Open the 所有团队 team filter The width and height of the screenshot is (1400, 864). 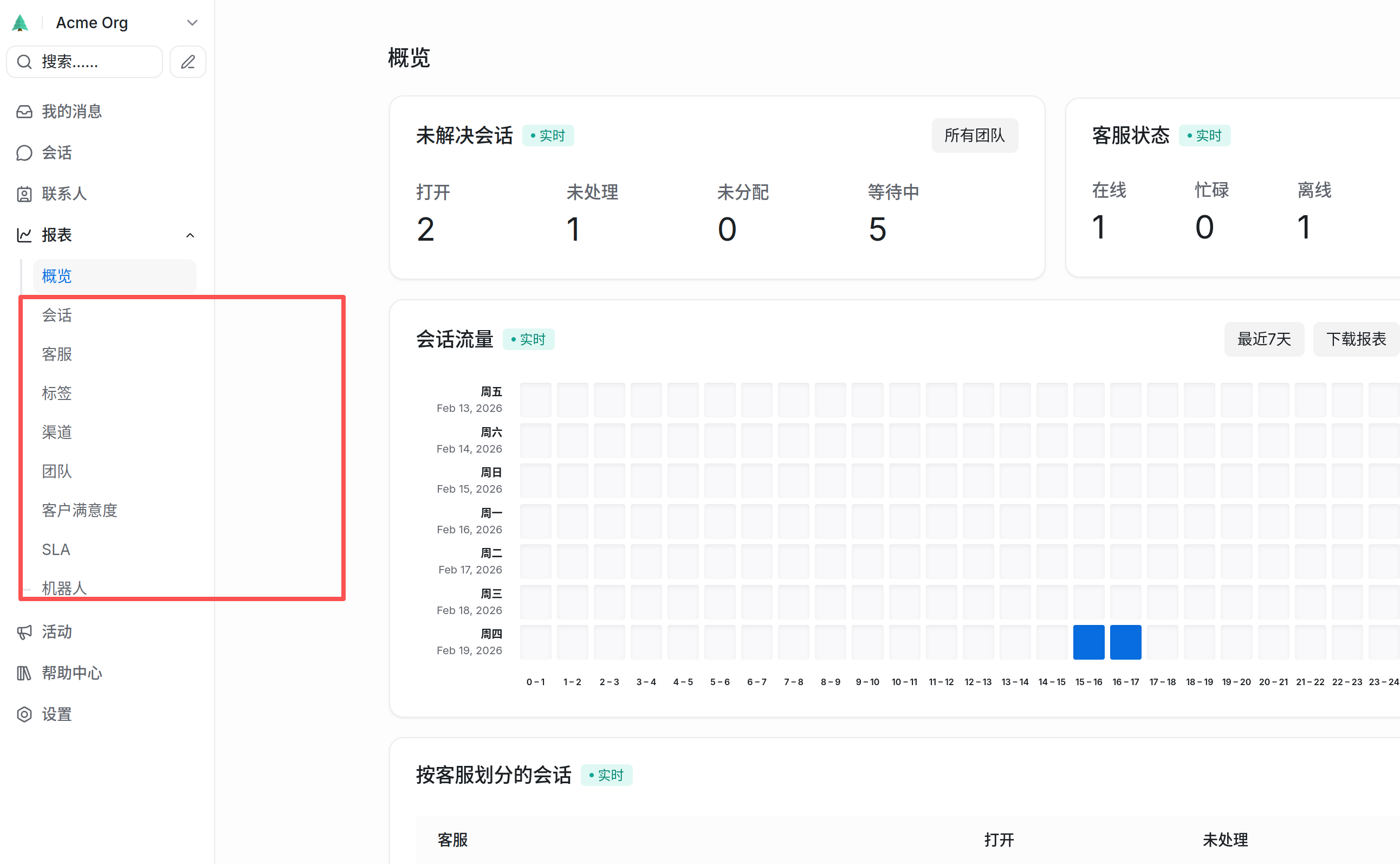[x=975, y=136]
